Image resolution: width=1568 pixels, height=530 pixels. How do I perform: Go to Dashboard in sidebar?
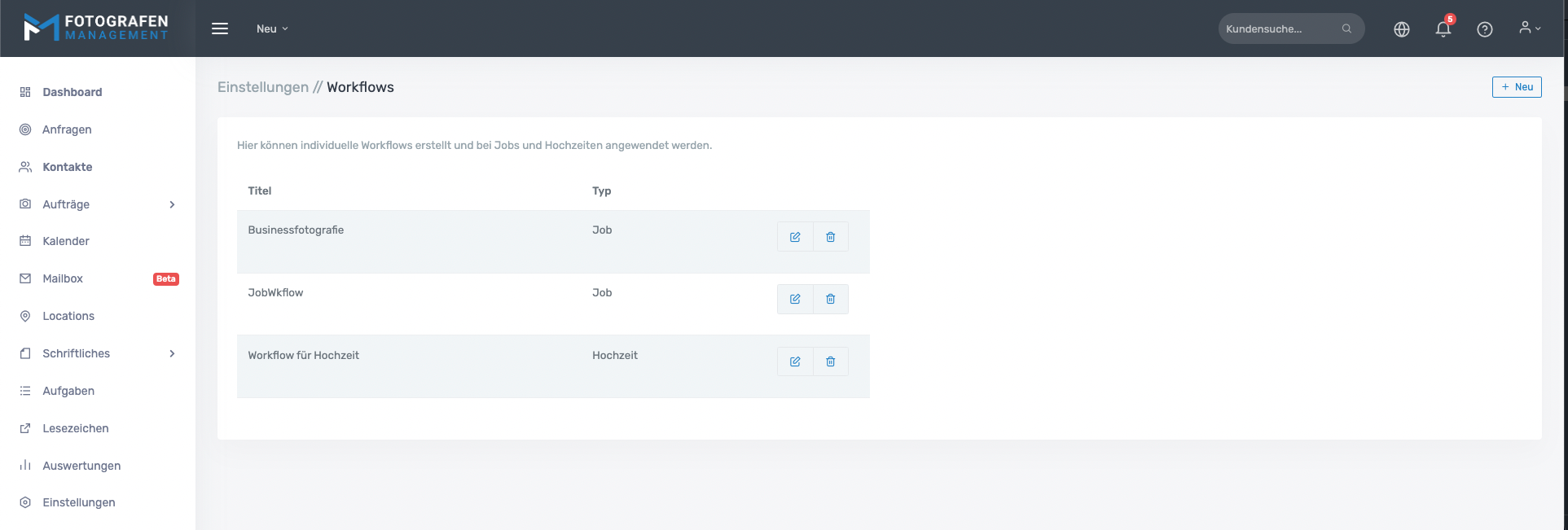pyautogui.click(x=72, y=92)
